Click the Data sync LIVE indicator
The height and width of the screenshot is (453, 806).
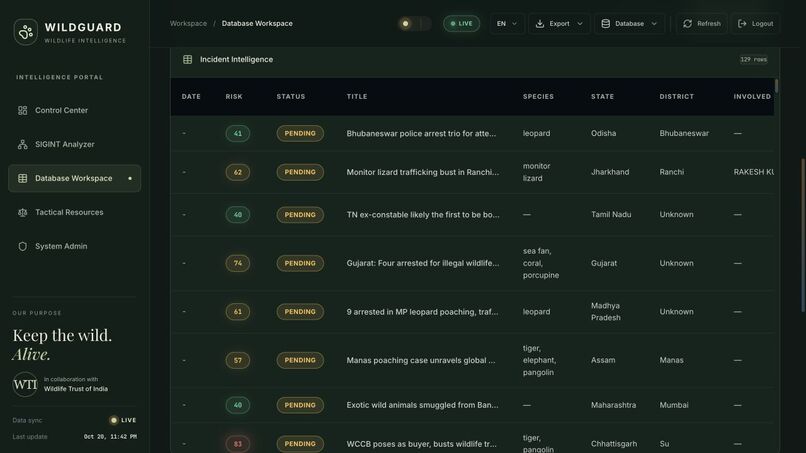(x=123, y=420)
